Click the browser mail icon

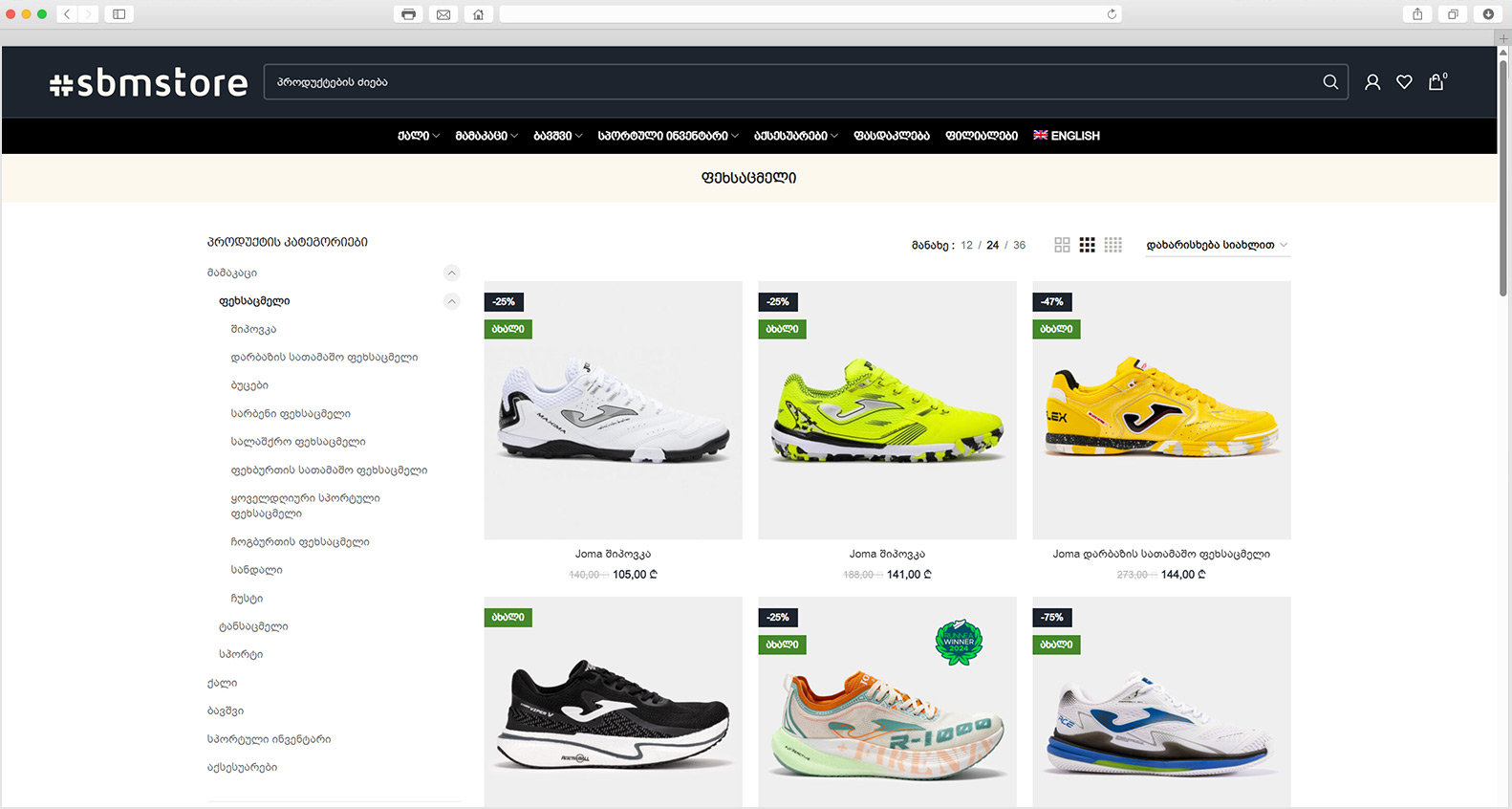(x=443, y=14)
